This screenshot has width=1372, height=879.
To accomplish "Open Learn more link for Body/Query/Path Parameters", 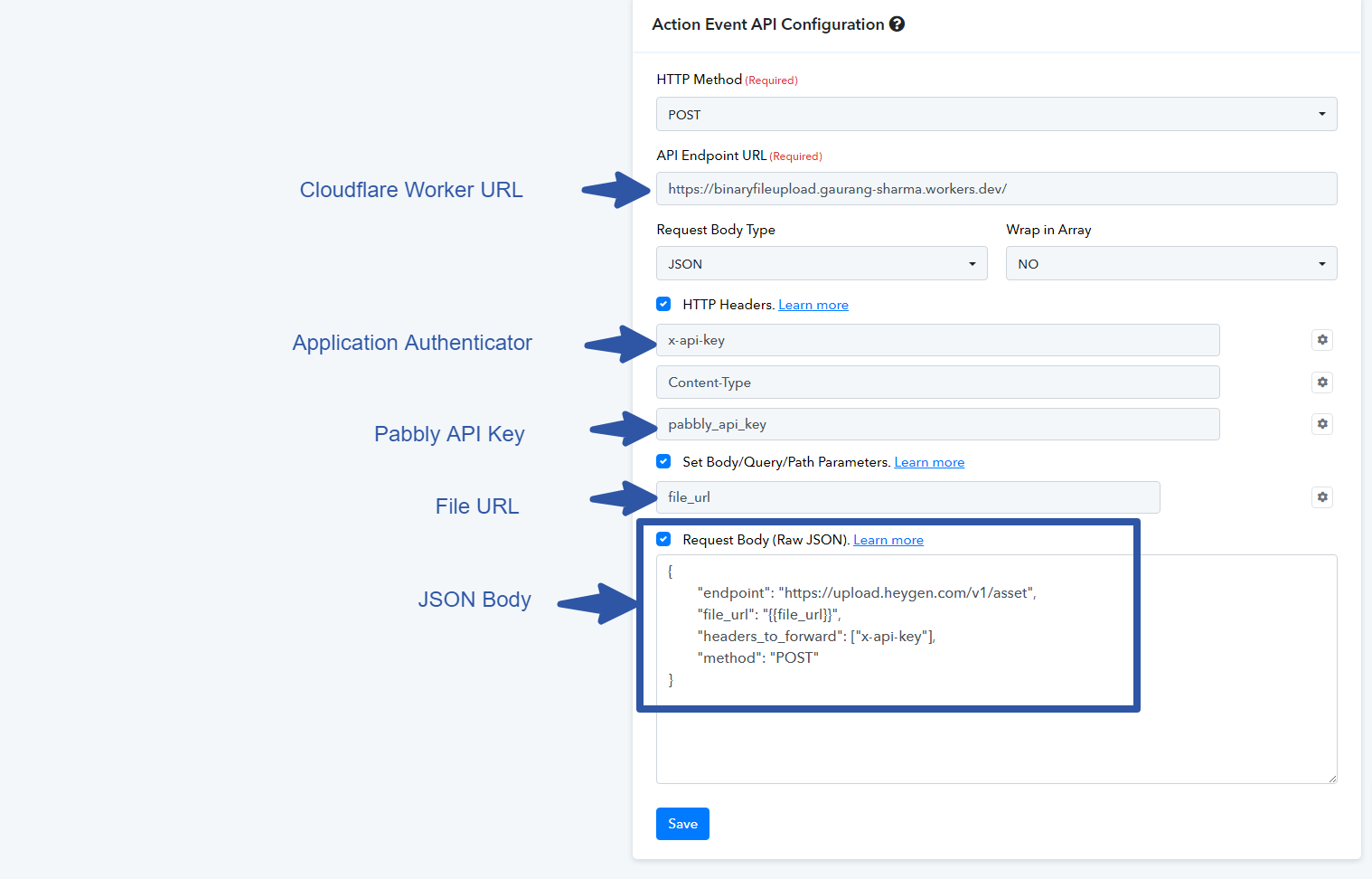I will (929, 462).
